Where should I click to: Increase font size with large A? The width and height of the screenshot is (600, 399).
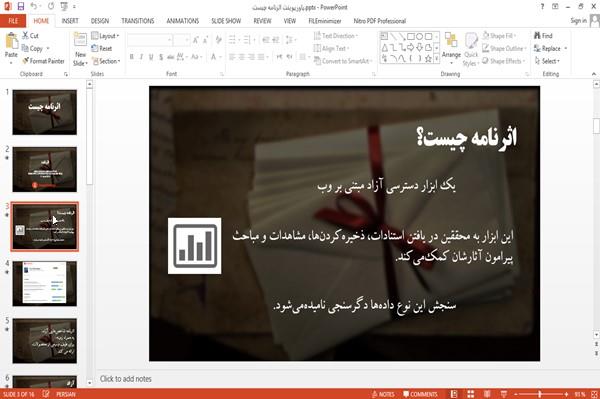196,39
